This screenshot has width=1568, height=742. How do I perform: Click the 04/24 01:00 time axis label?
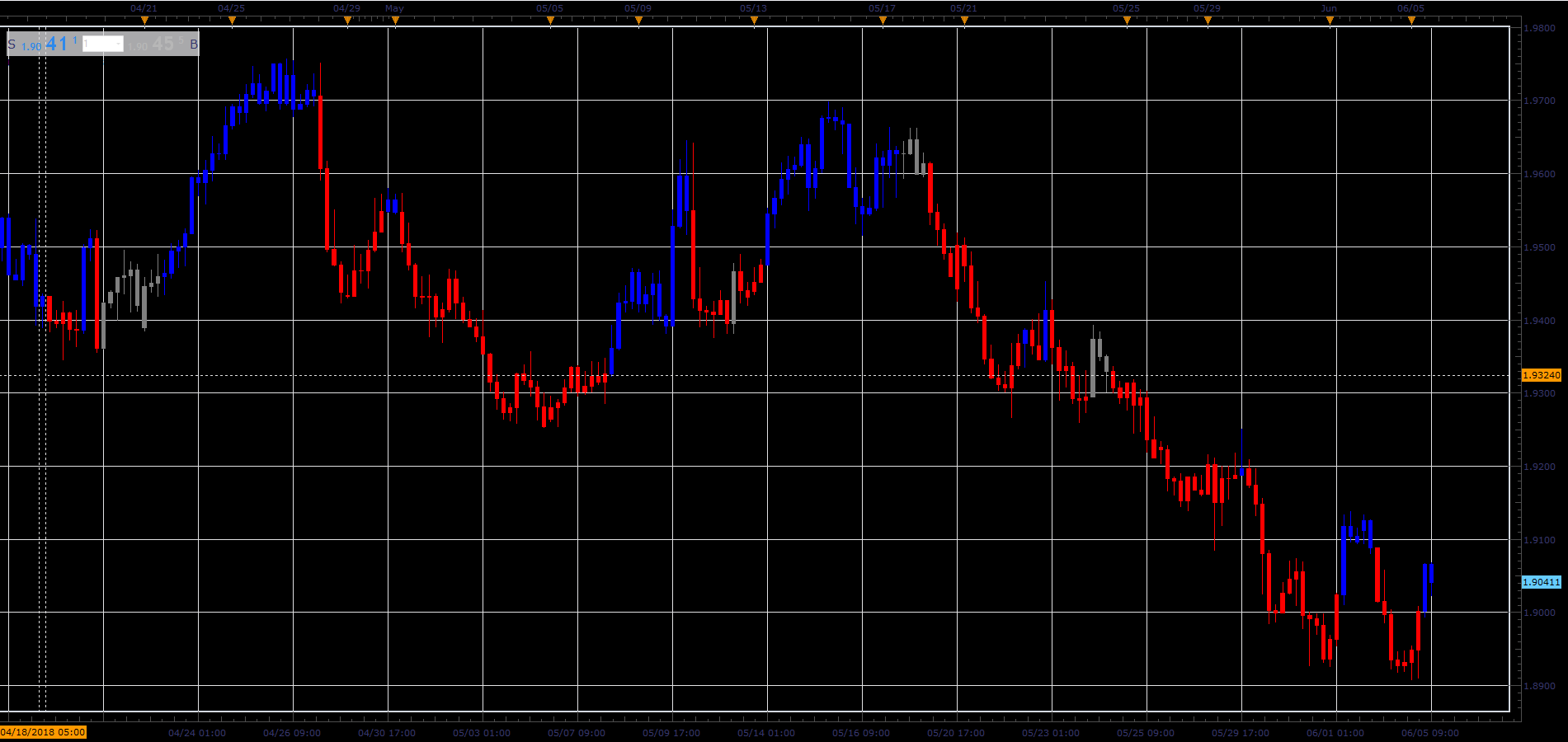[197, 733]
